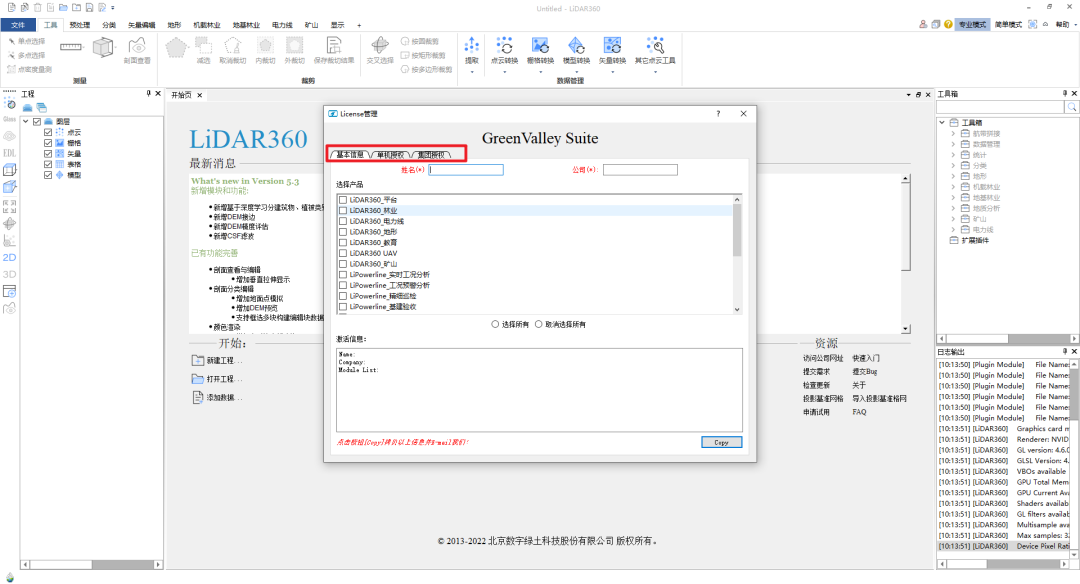This screenshot has width=1080, height=584.
Task: Toggle EDL display in the left toolbar
Action: click(x=10, y=153)
